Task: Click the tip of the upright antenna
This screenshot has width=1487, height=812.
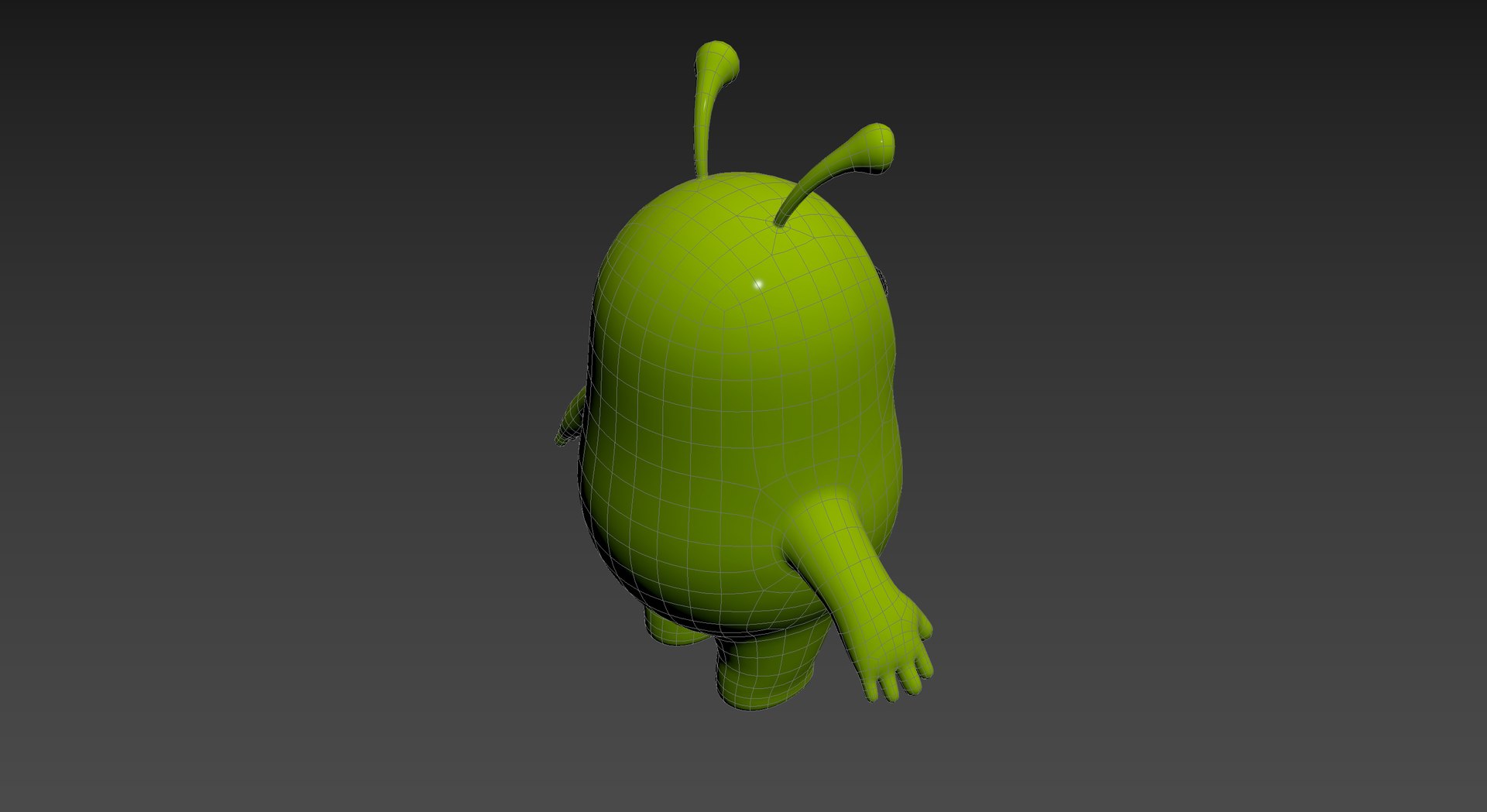Action: tap(717, 60)
